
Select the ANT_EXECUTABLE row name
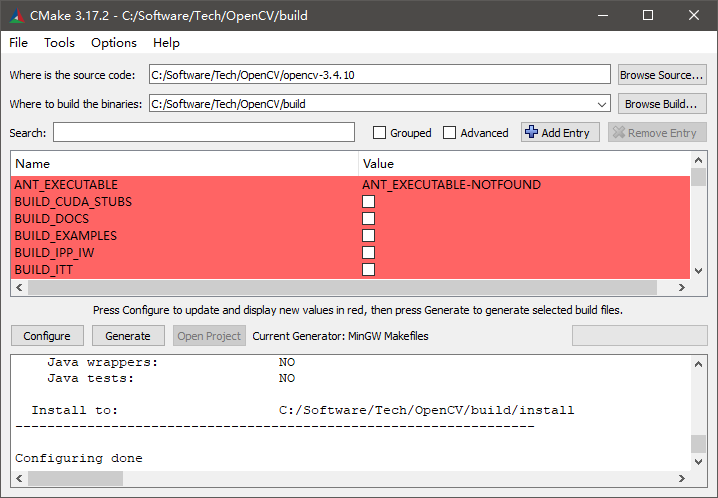tap(66, 184)
